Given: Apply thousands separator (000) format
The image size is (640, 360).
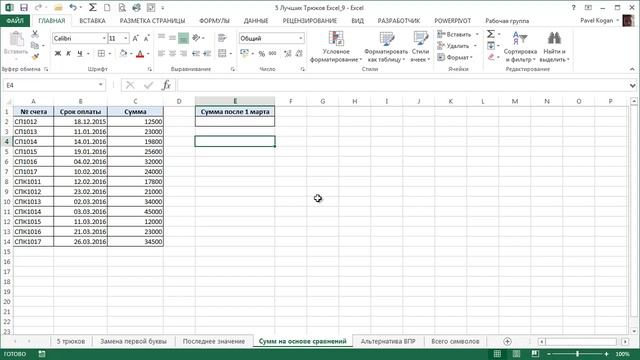Looking at the screenshot, I should 273,53.
